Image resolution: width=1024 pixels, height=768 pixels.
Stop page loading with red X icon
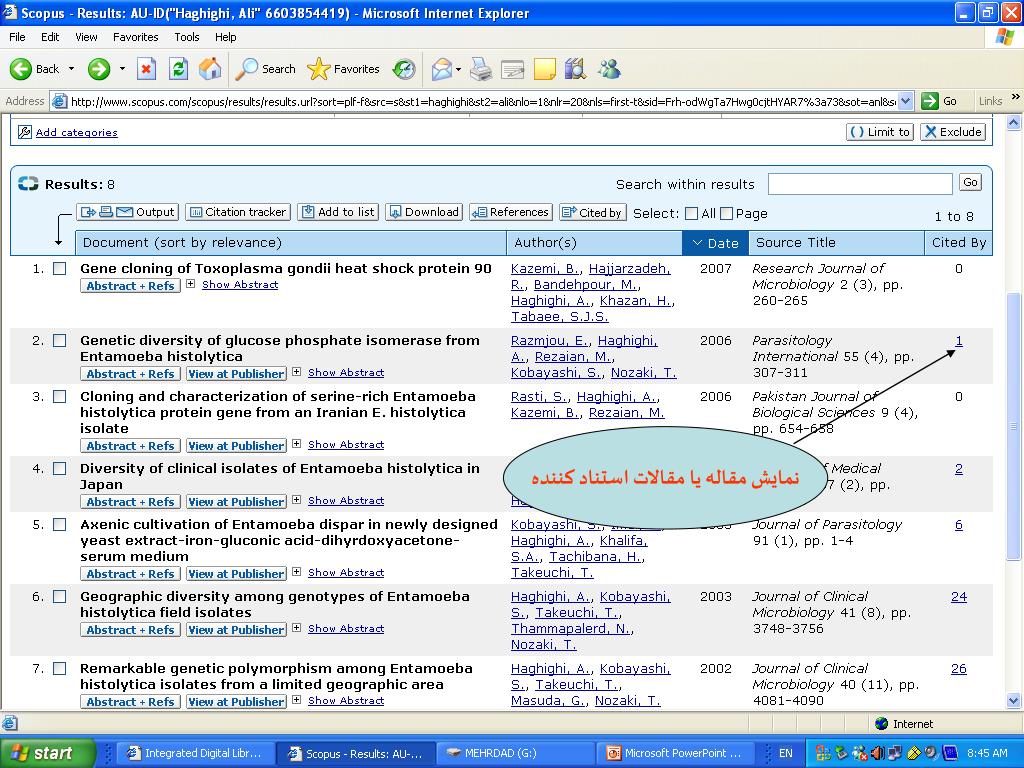coord(146,69)
